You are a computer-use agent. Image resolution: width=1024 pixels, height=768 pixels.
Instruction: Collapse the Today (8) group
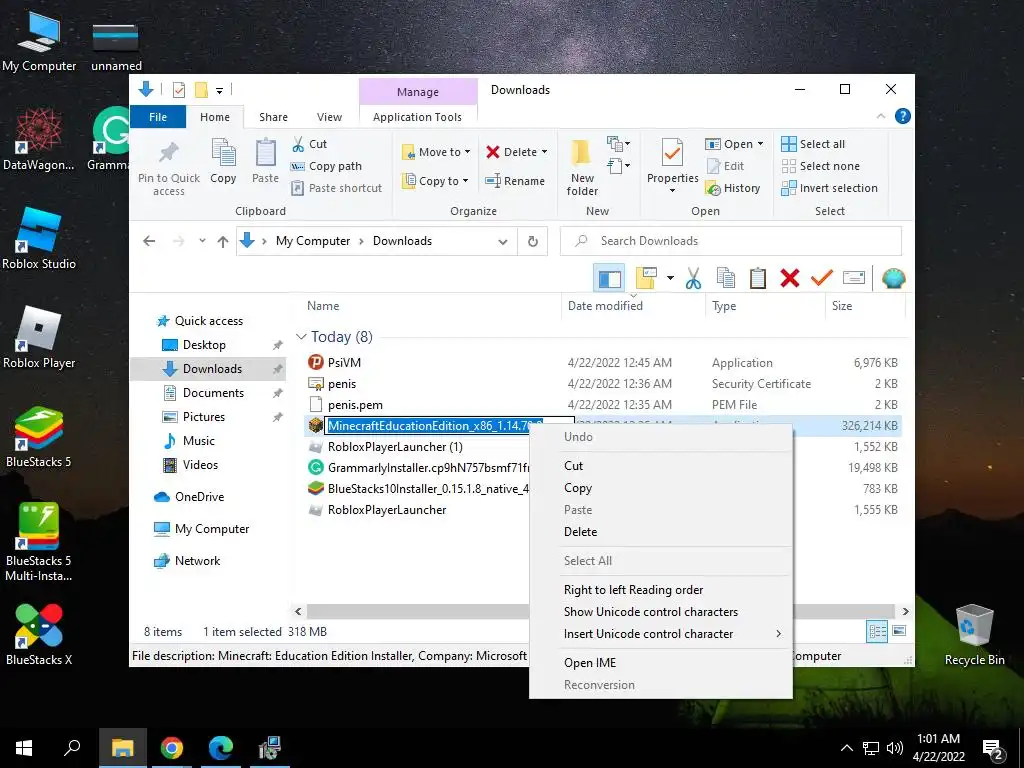point(301,337)
